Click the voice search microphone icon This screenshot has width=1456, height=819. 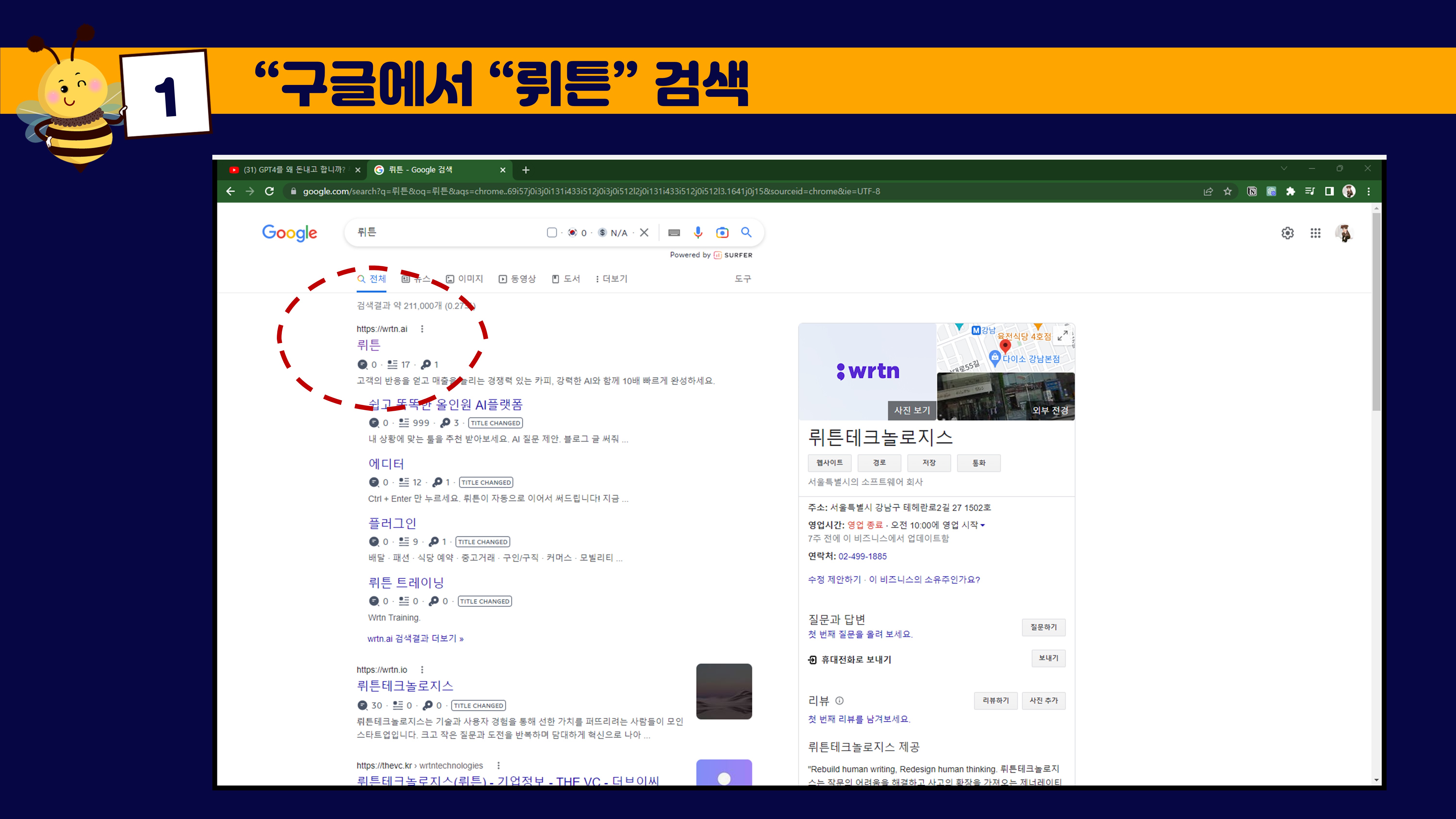698,232
